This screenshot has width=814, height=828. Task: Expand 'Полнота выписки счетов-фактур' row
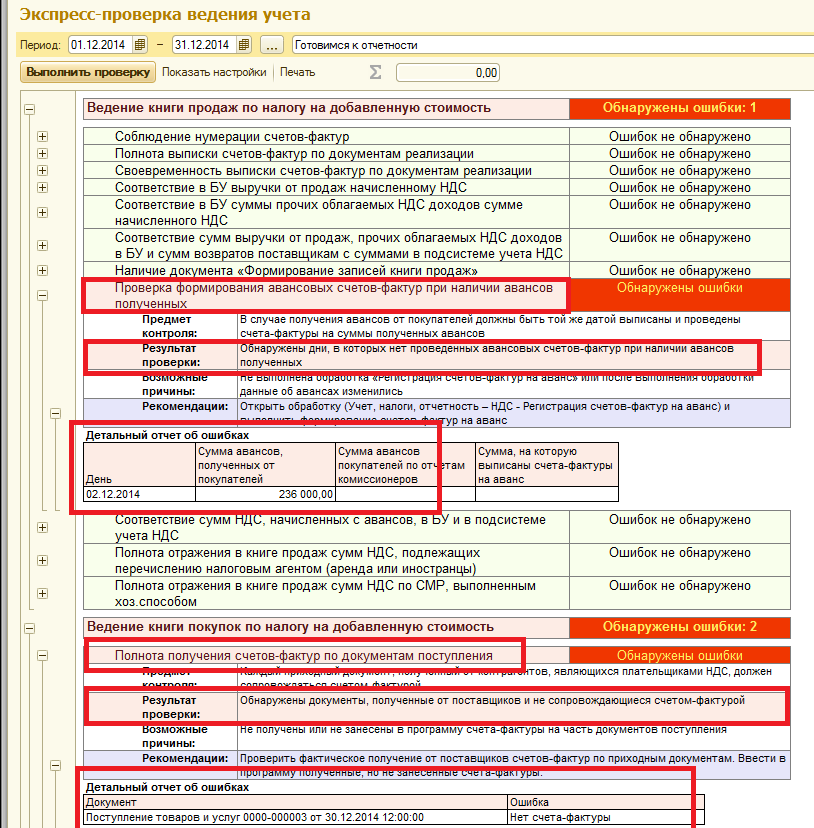[42, 154]
